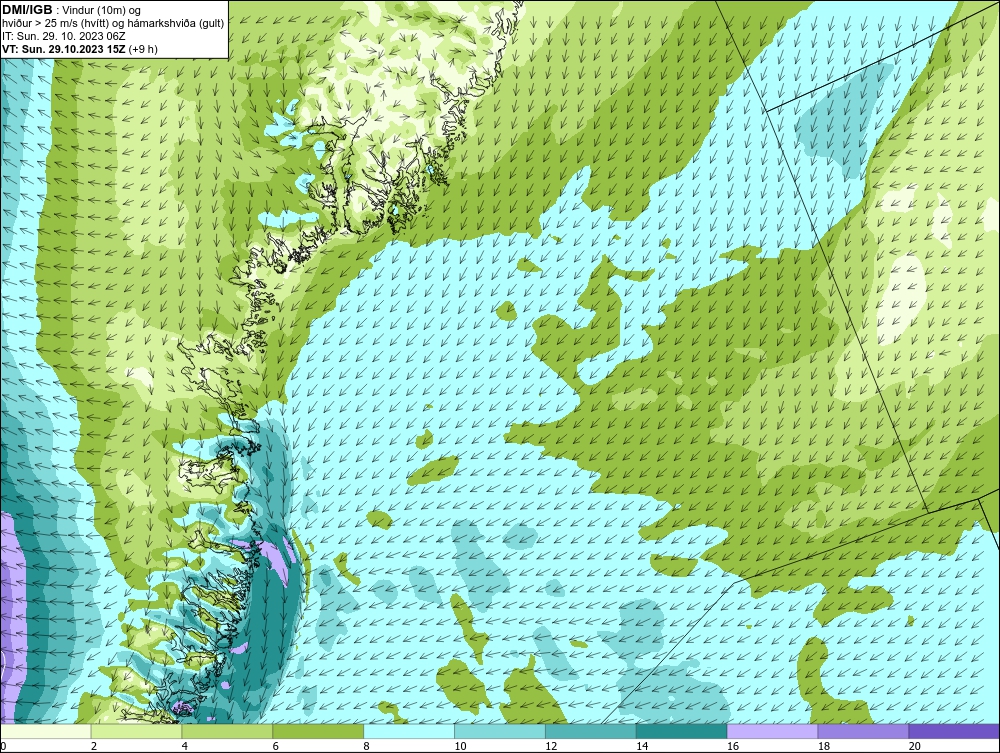1000x753 pixels.
Task: Click the 'Vindur (10m) og' label
Action: coord(101,10)
